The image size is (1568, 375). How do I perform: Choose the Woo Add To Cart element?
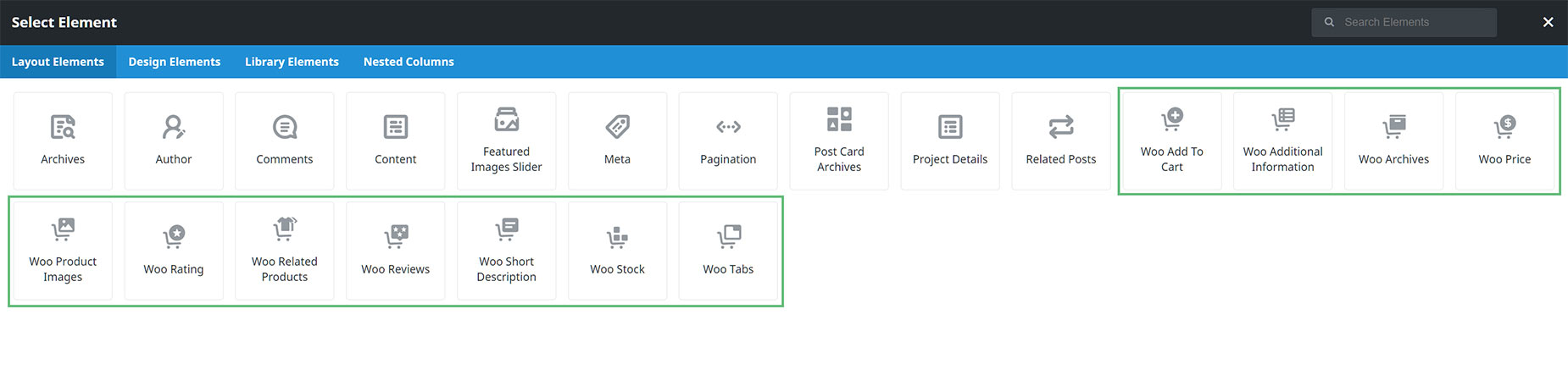[1172, 141]
